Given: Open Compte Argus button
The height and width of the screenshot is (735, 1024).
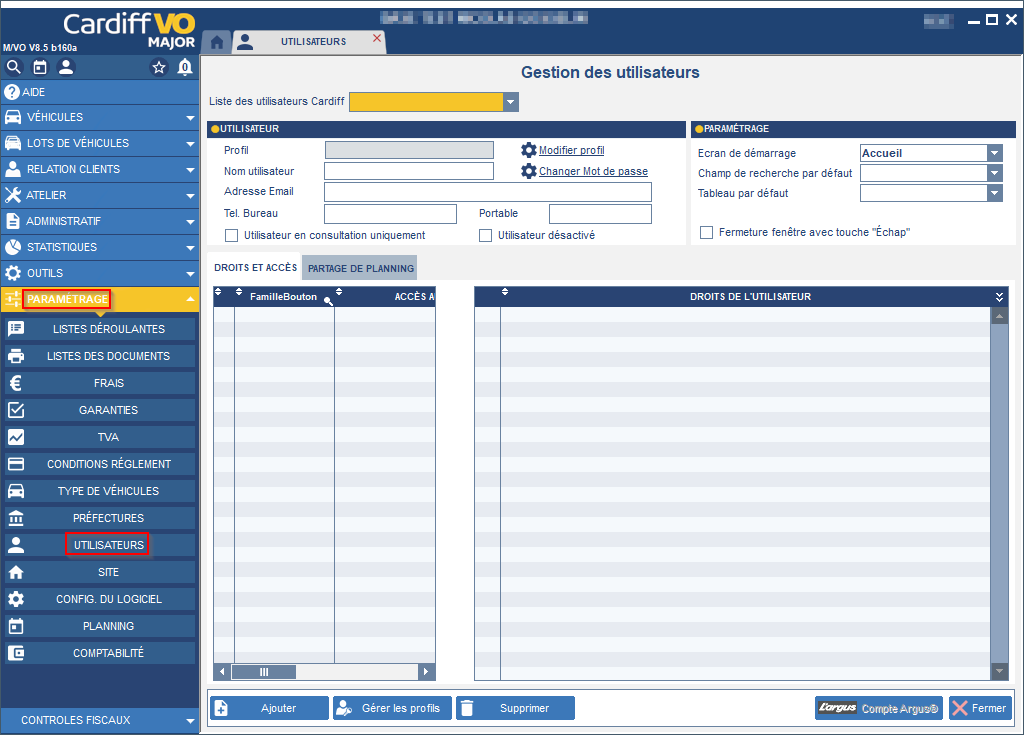Looking at the screenshot, I should 878,708.
